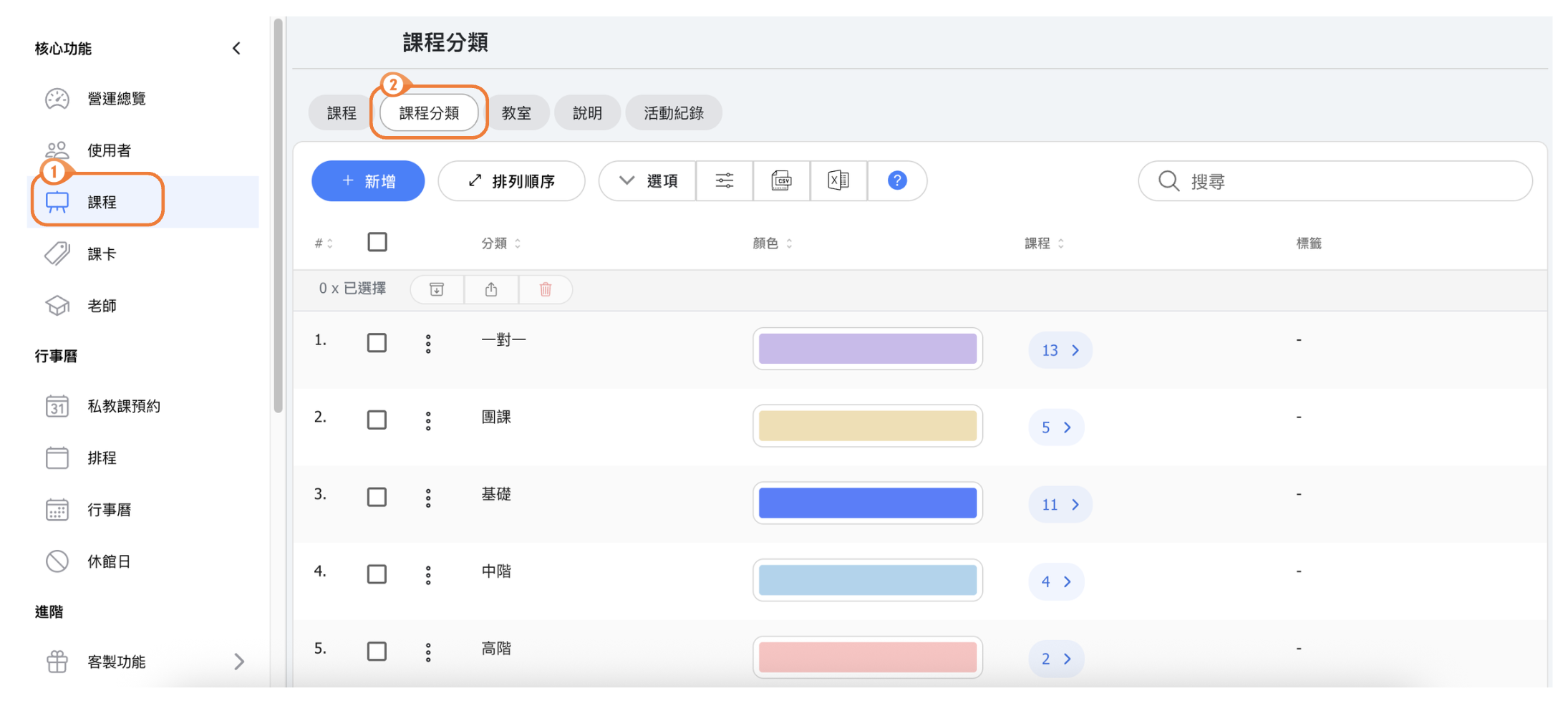Click the archive icon in selection bar
1568x706 pixels.
[x=437, y=289]
